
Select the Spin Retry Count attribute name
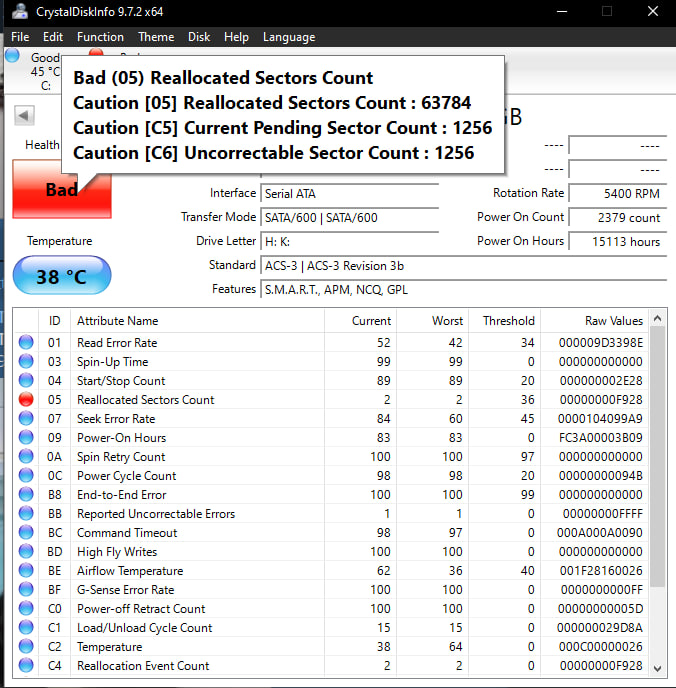(121, 457)
